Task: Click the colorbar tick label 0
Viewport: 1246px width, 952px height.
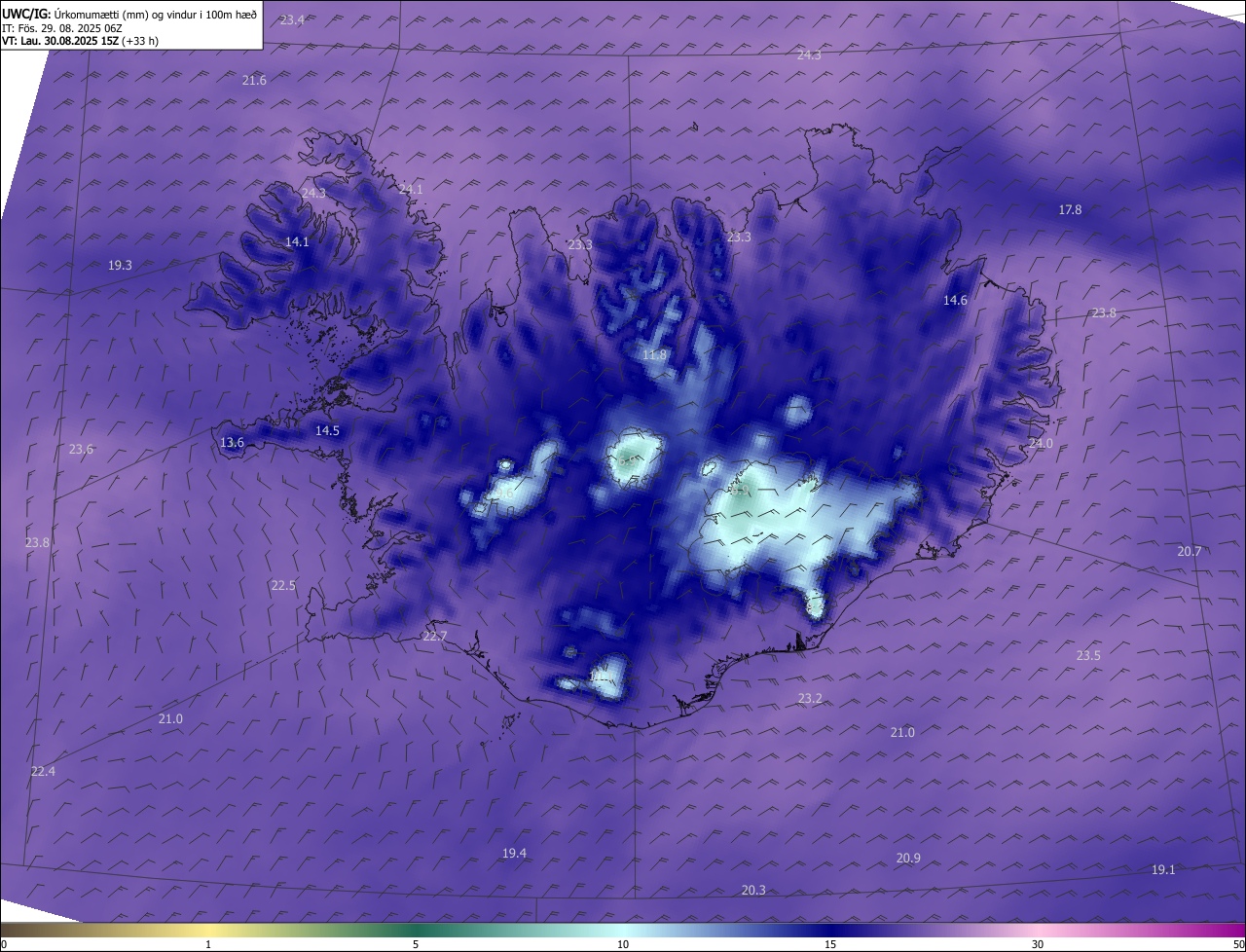Action: tap(4, 944)
